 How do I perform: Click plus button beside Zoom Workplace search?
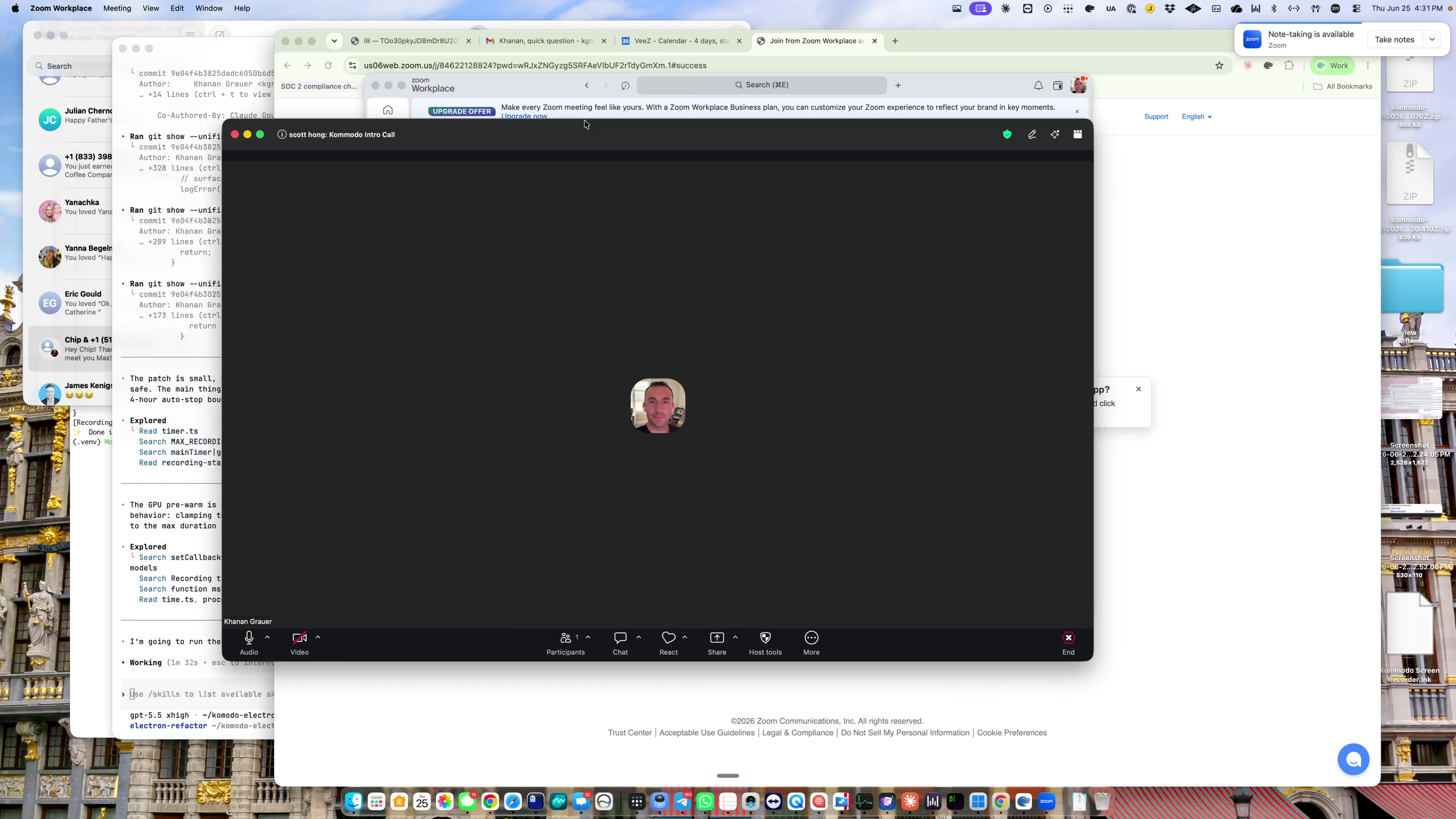click(x=898, y=85)
